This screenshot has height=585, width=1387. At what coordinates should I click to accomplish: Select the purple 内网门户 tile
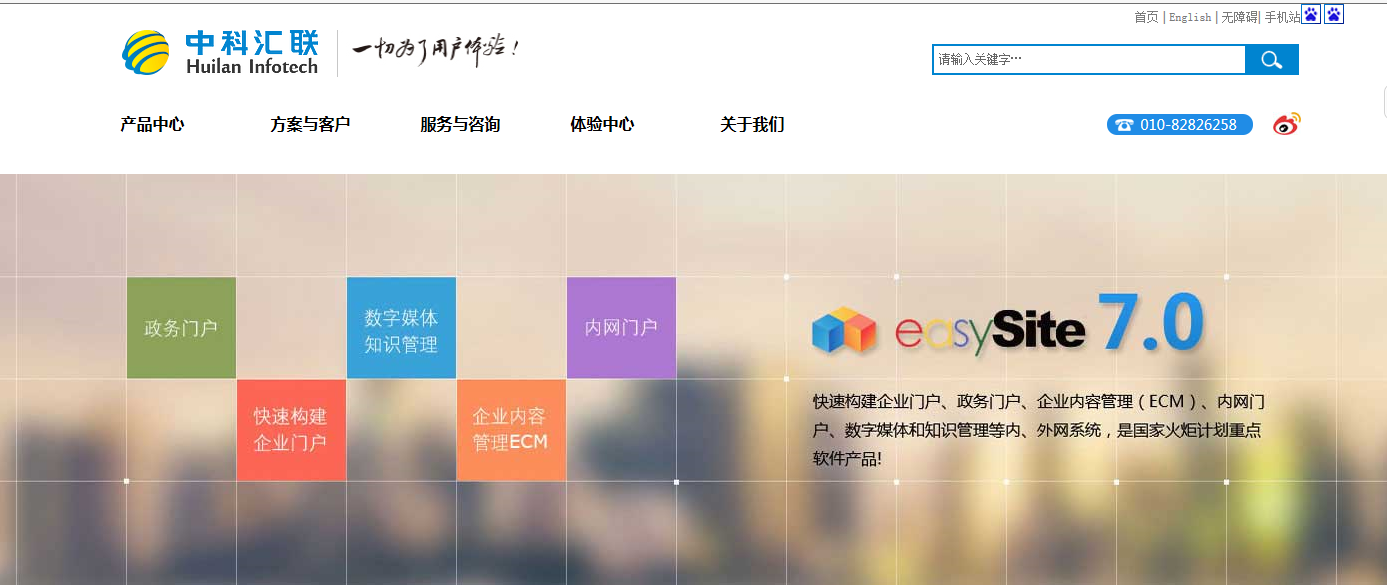[x=621, y=328]
